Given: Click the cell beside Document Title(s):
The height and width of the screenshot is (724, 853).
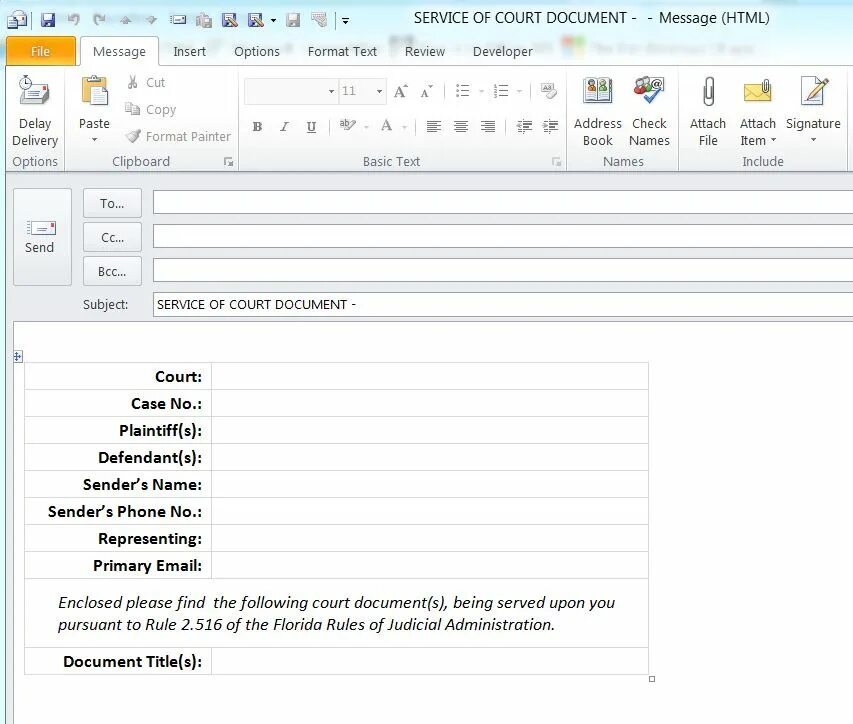Looking at the screenshot, I should coord(430,661).
